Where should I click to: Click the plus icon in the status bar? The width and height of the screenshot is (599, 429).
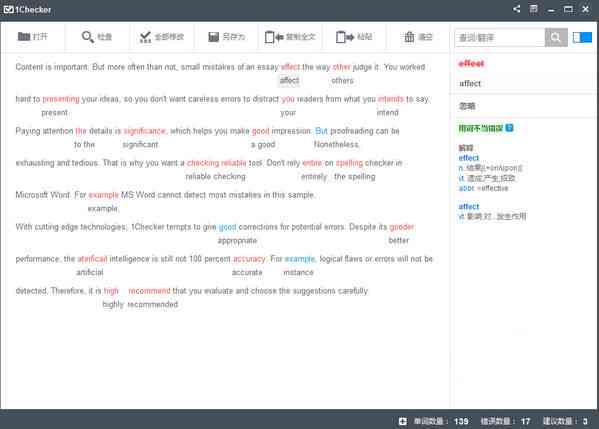coord(403,421)
